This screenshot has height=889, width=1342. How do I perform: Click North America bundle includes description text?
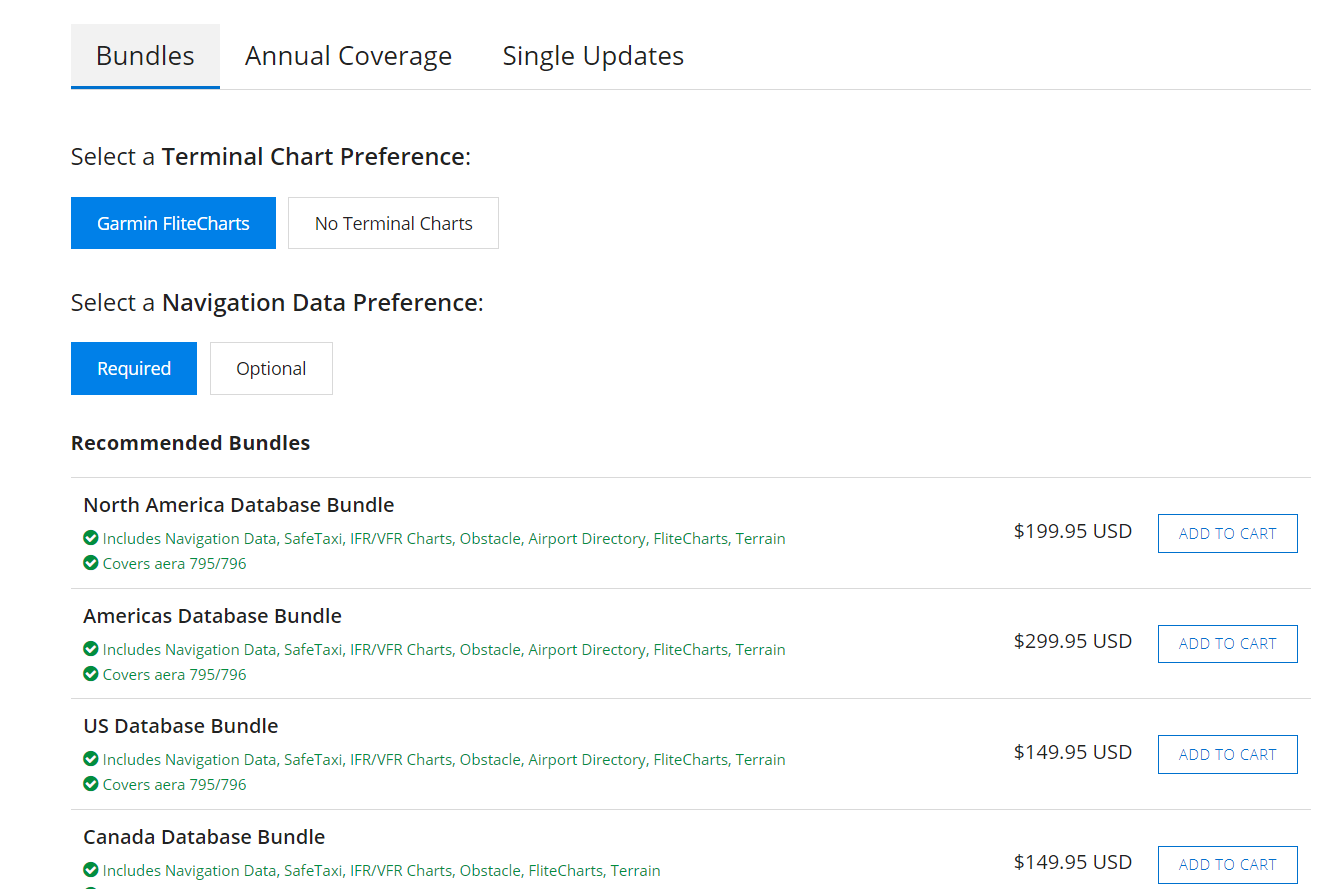pos(444,539)
